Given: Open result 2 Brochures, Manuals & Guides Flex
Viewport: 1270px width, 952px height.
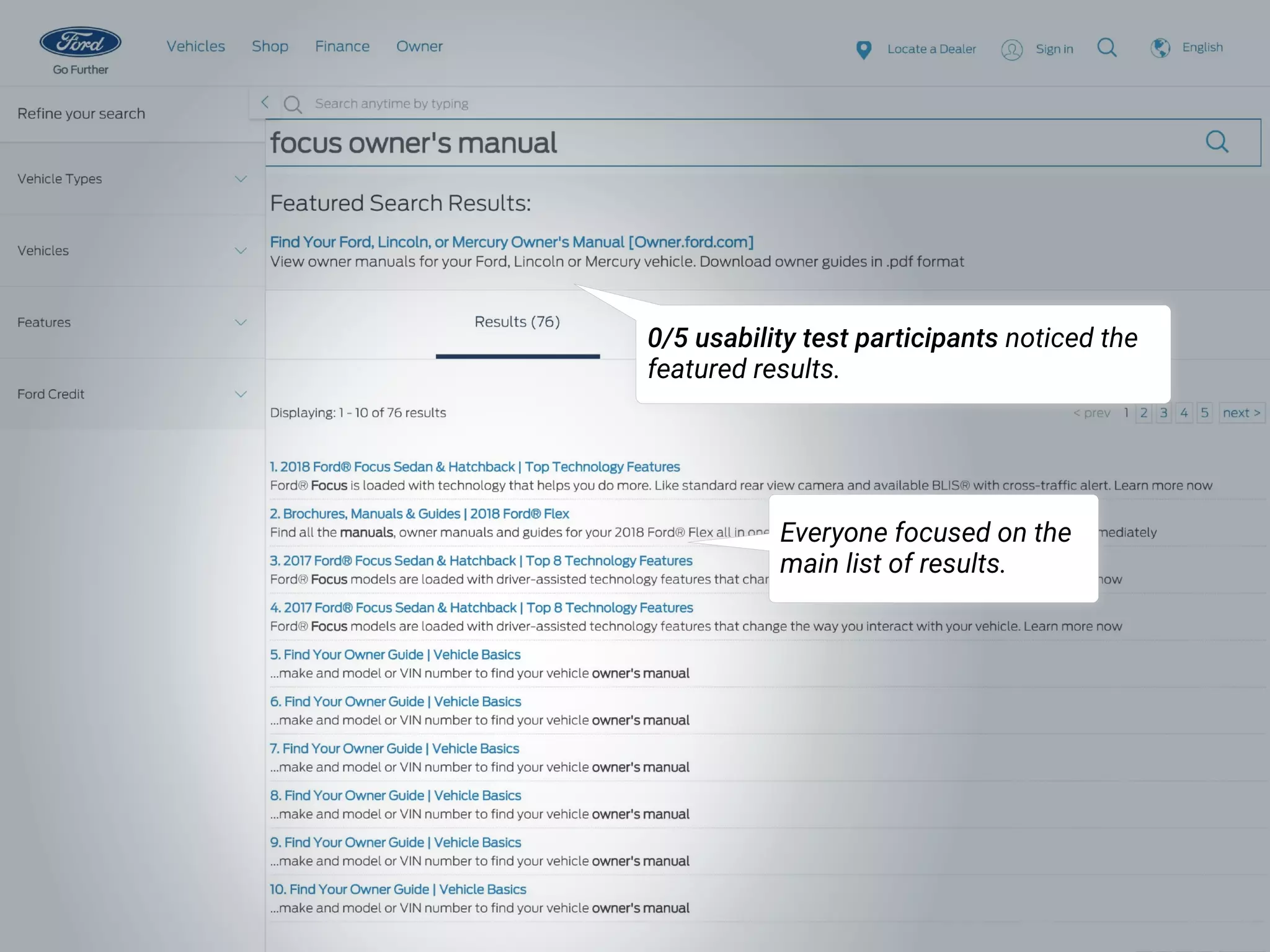Looking at the screenshot, I should tap(419, 514).
